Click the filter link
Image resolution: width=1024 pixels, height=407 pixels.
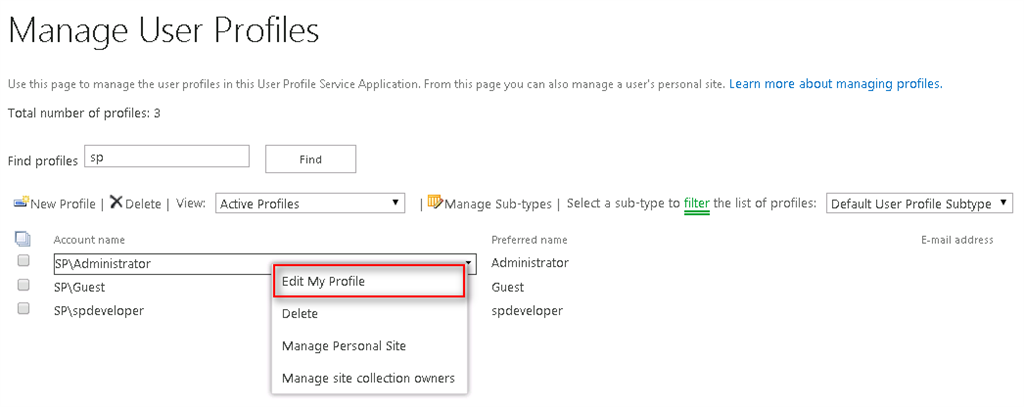click(697, 203)
